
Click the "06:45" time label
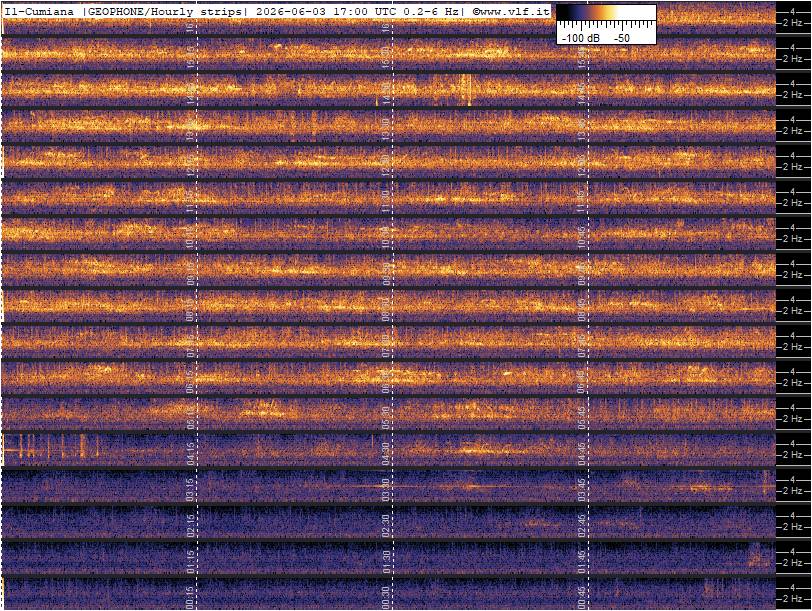[582, 382]
